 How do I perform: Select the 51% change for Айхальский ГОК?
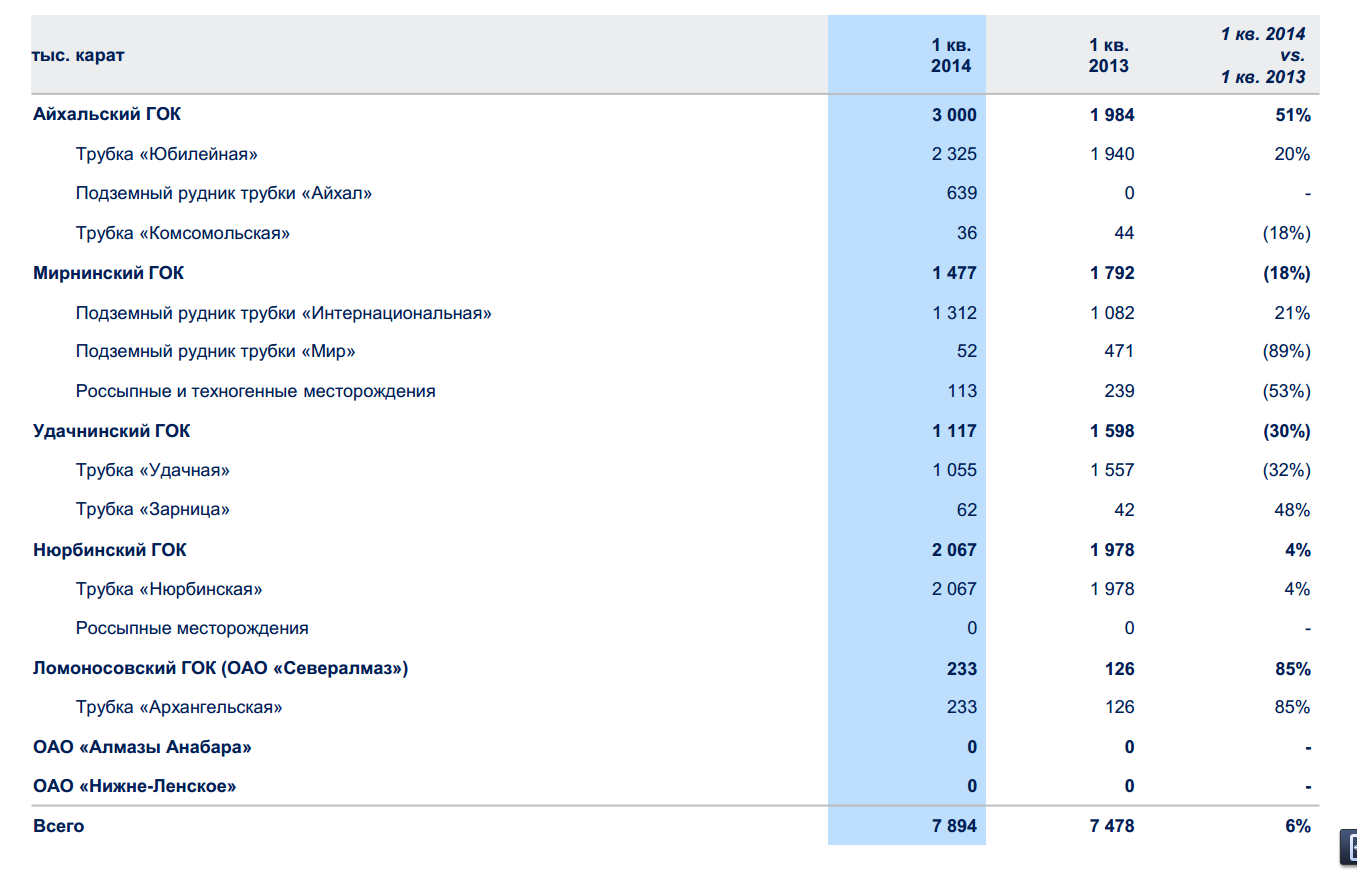tap(1292, 115)
